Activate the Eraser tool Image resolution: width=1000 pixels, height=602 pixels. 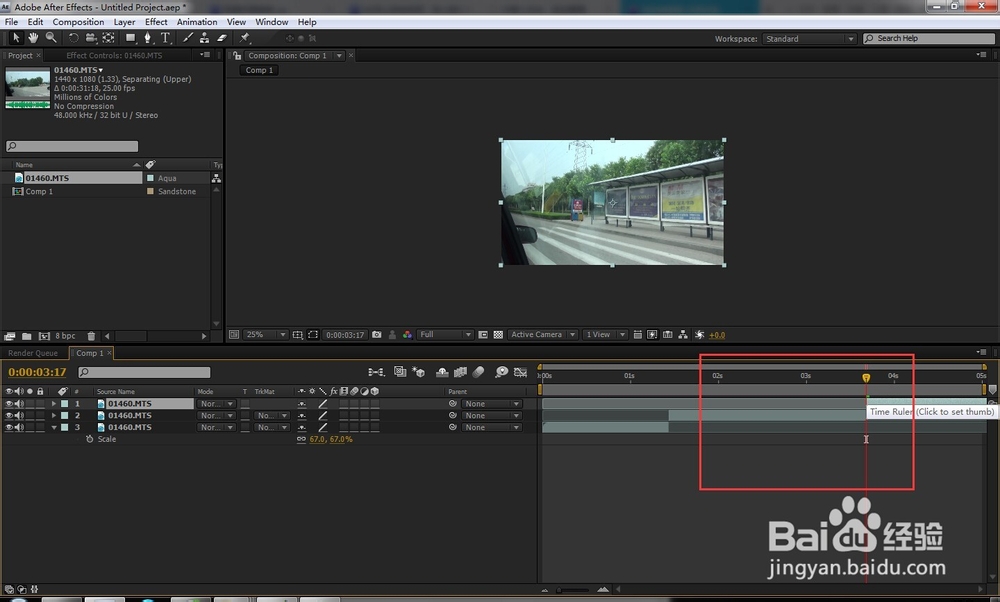tap(221, 38)
